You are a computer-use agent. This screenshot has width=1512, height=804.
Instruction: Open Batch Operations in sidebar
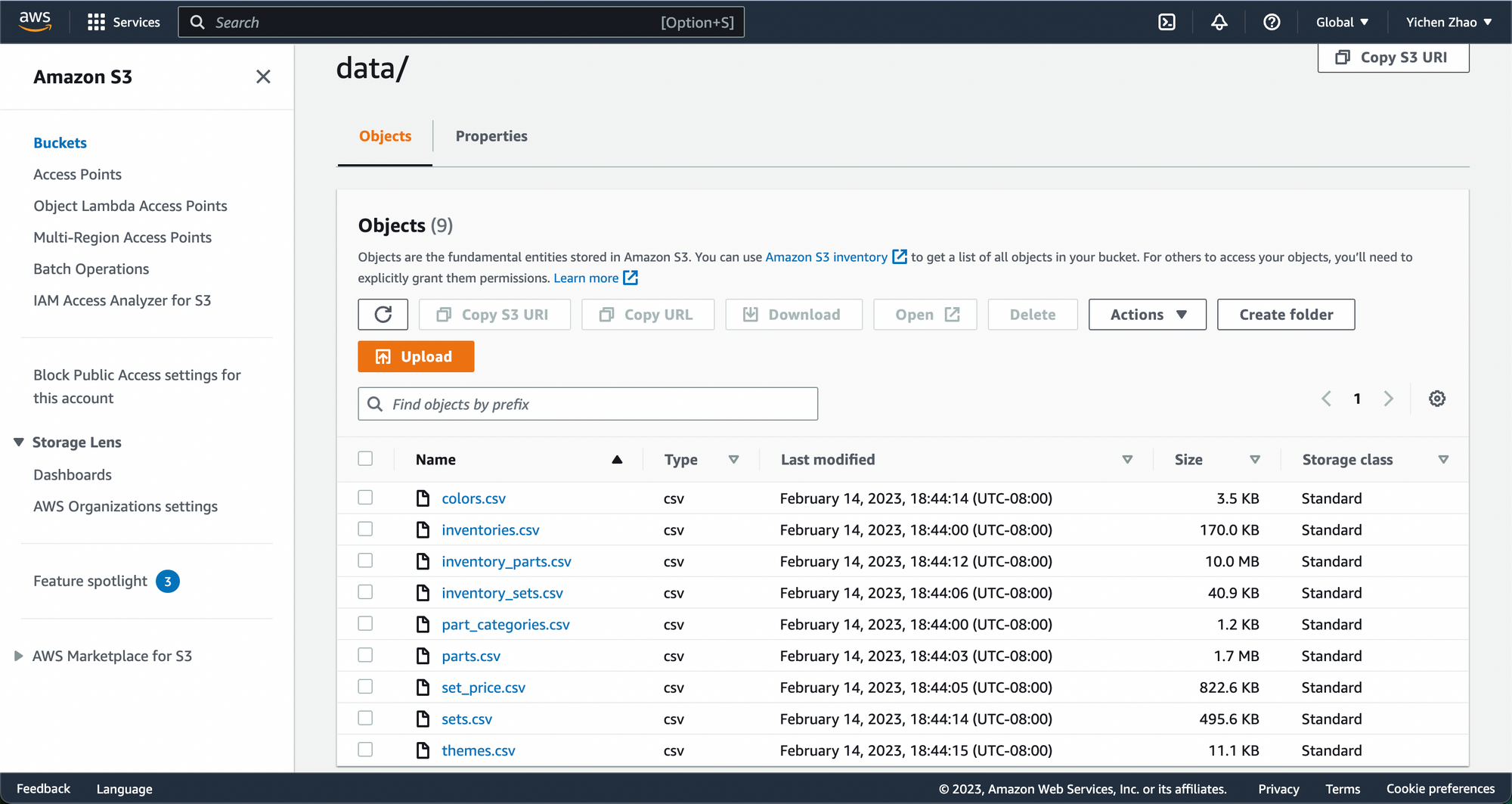(91, 269)
